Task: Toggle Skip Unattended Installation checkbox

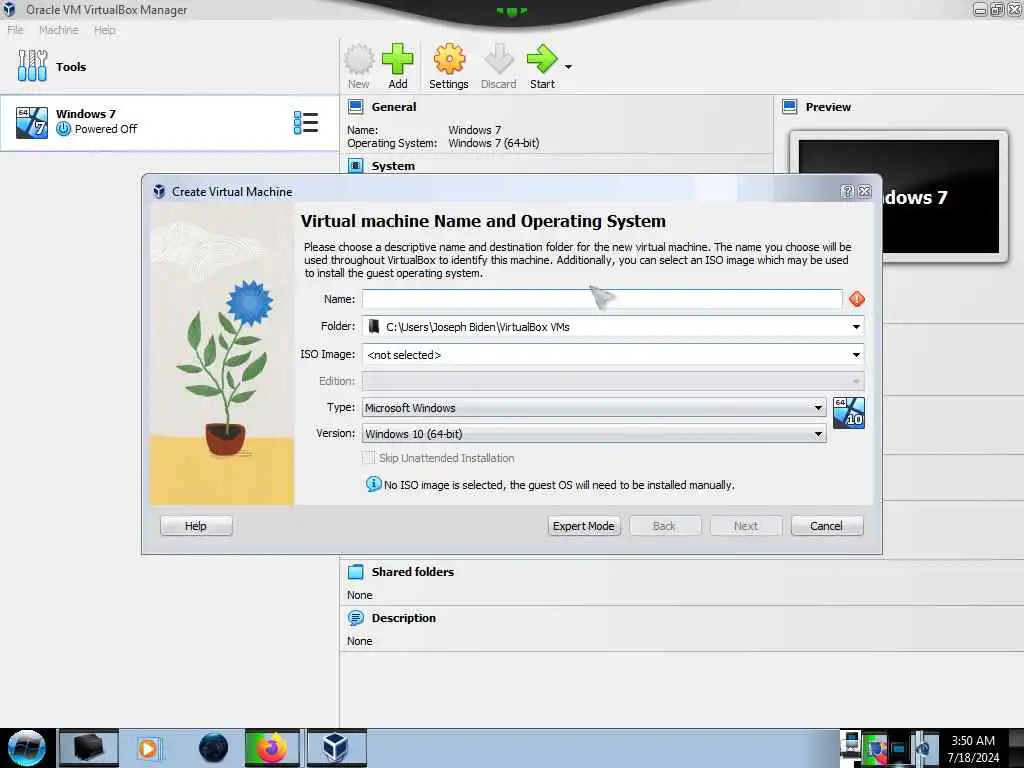Action: pos(368,458)
